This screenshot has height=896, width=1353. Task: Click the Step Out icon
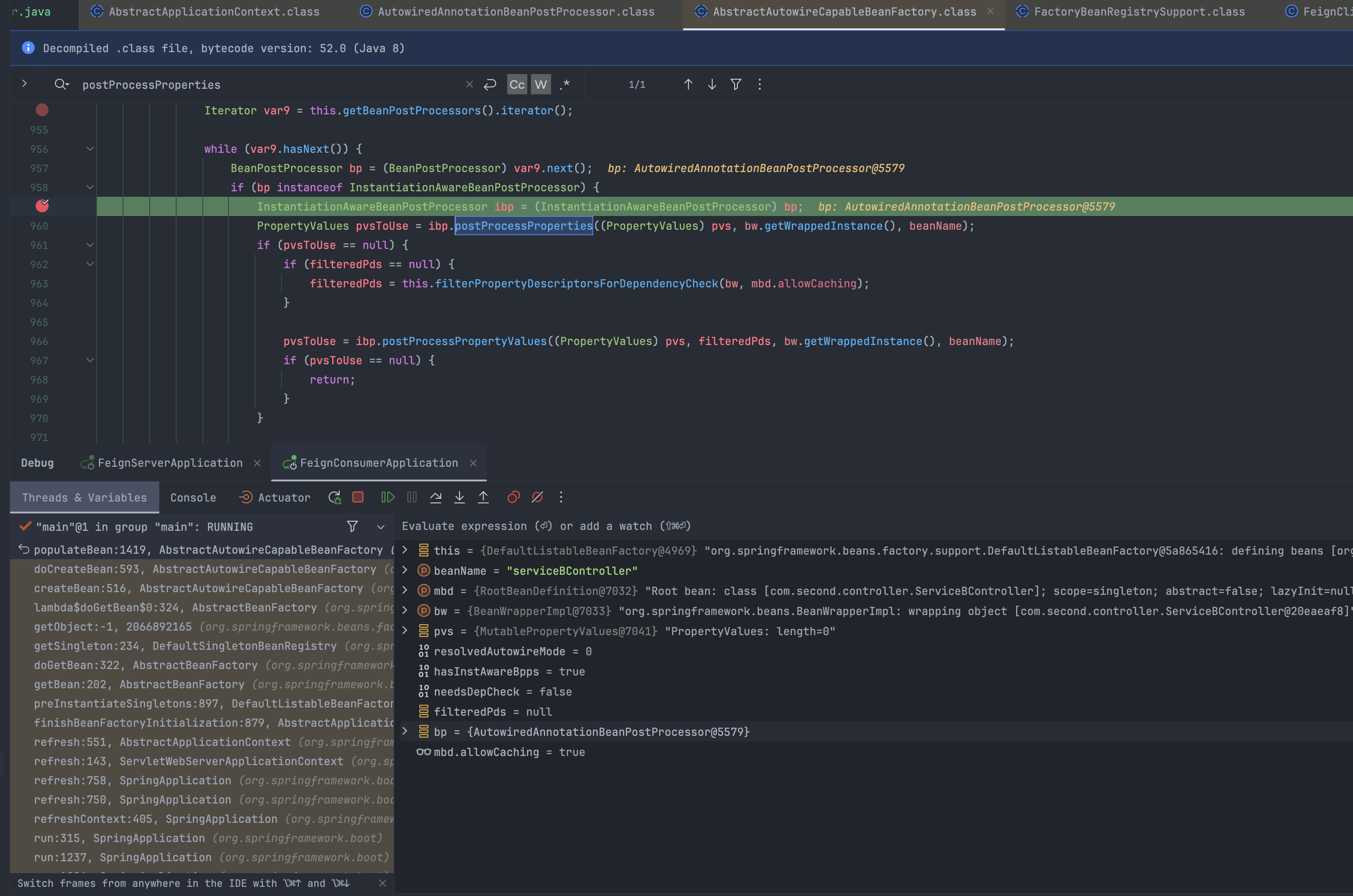click(x=484, y=497)
